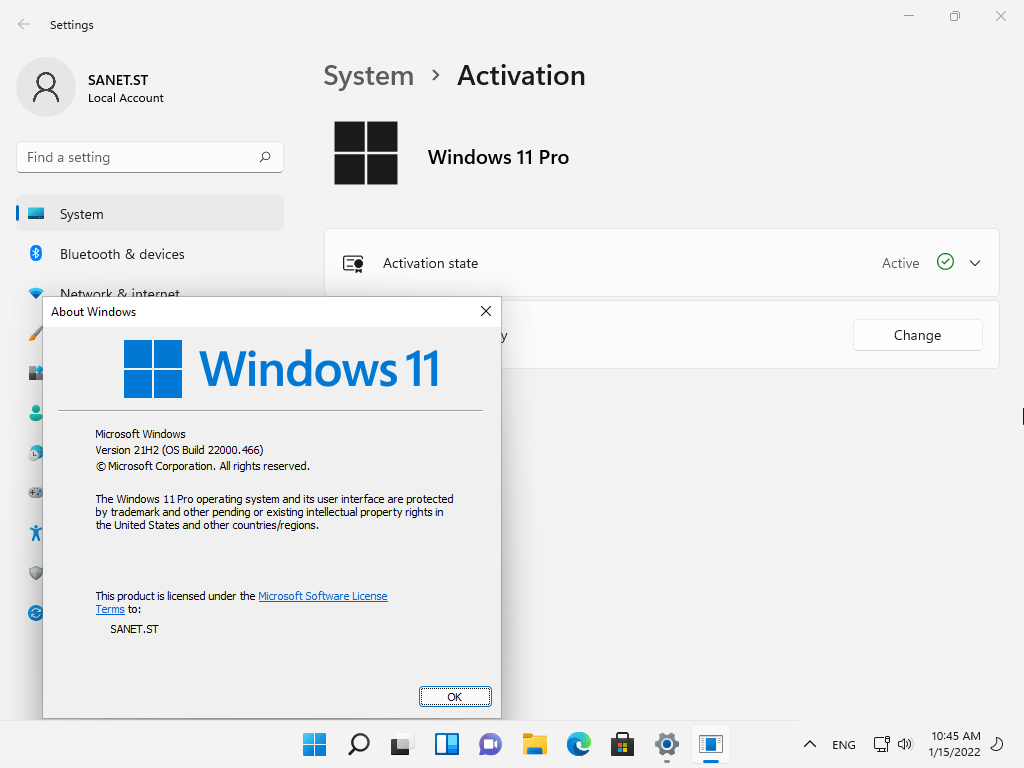Open Microsoft Store from taskbar

click(622, 744)
